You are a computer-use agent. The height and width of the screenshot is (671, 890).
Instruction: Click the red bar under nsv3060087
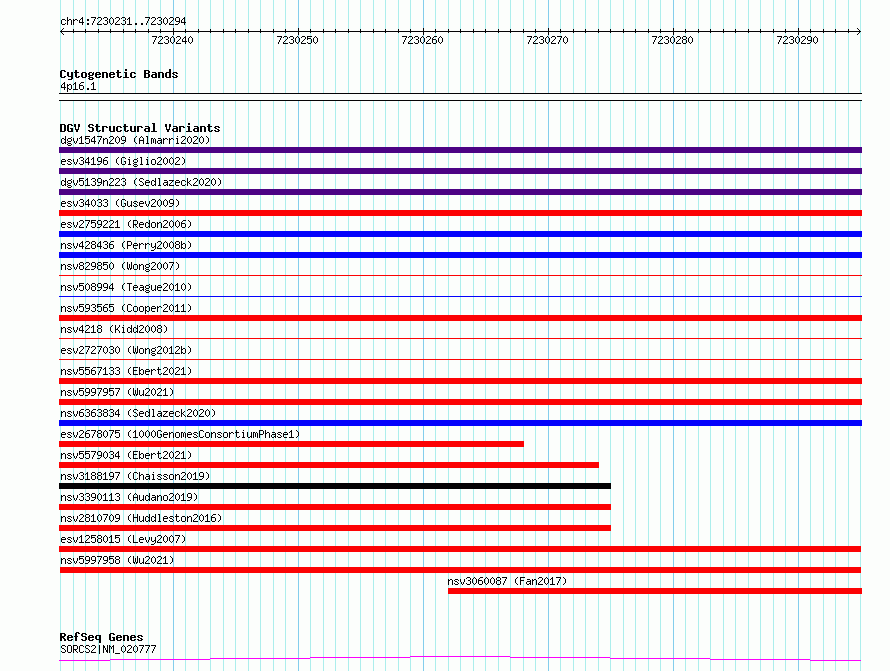coord(654,591)
